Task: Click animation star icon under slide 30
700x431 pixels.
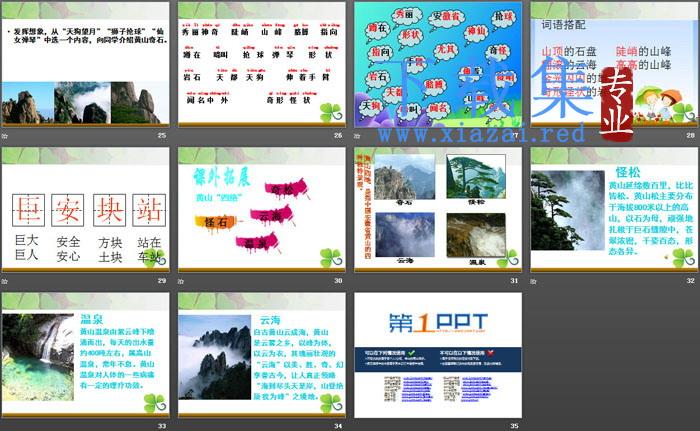Action: 181,281
